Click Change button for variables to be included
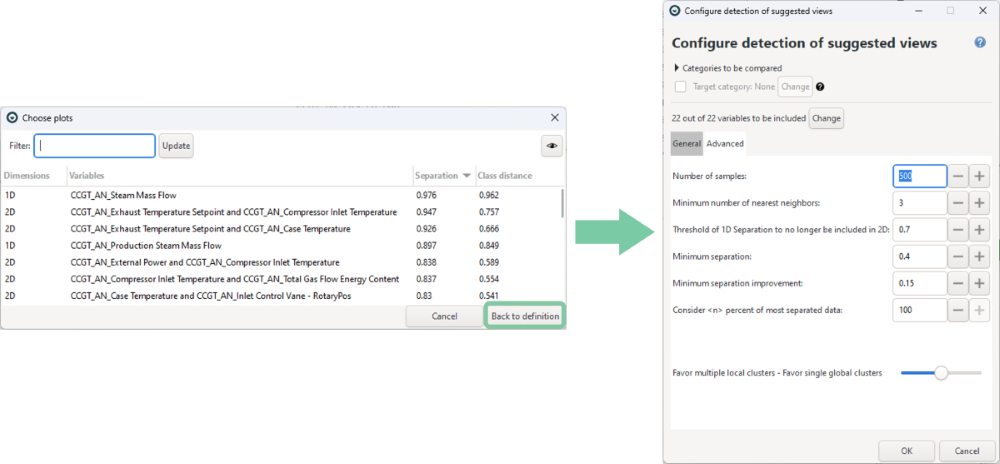 click(826, 118)
